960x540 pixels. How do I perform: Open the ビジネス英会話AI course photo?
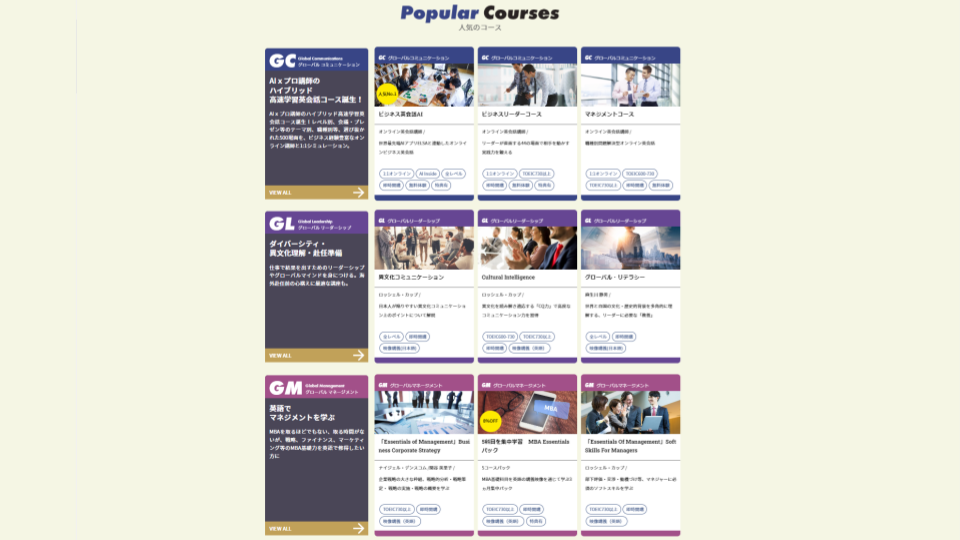[425, 85]
